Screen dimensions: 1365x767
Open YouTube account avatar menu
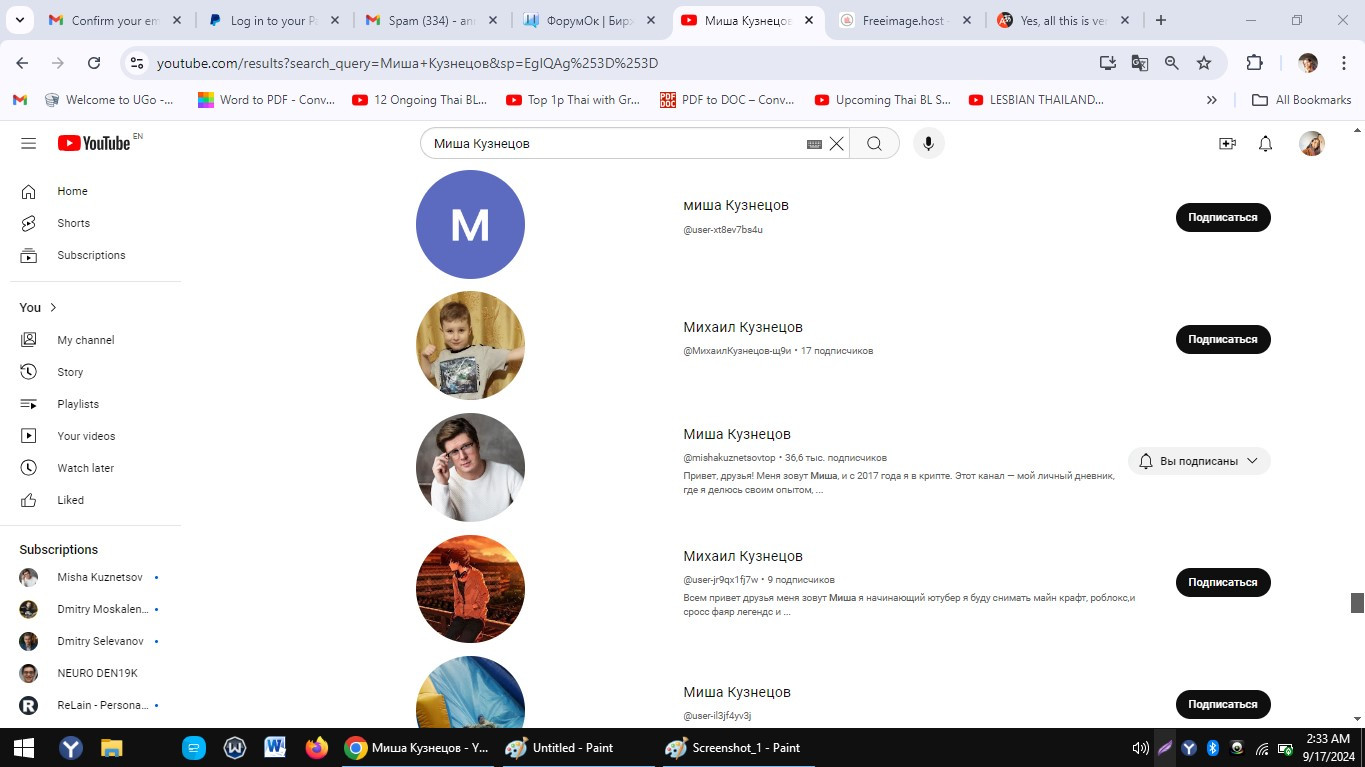click(1311, 144)
